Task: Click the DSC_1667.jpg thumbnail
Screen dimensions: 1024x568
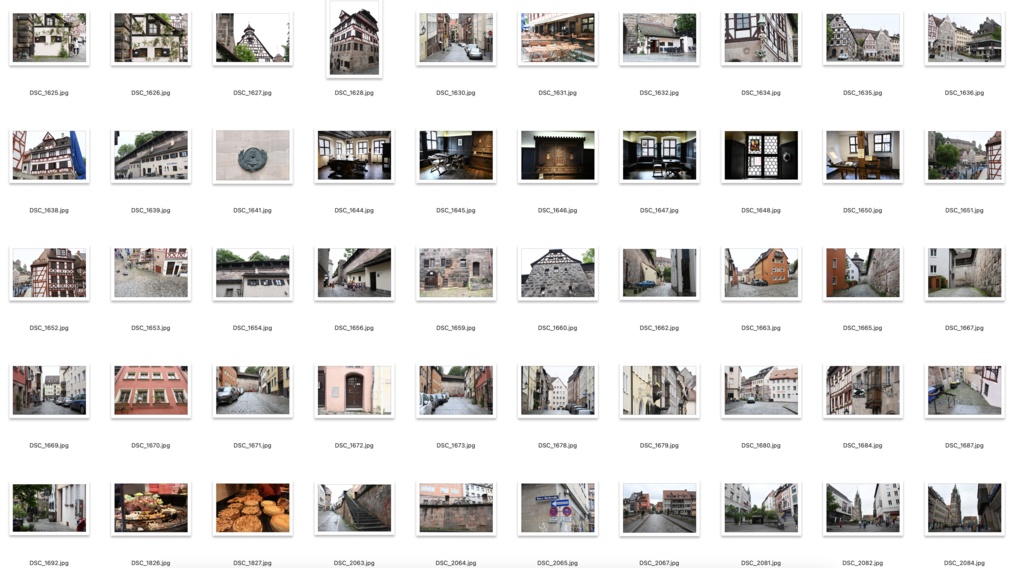Action: pos(965,273)
